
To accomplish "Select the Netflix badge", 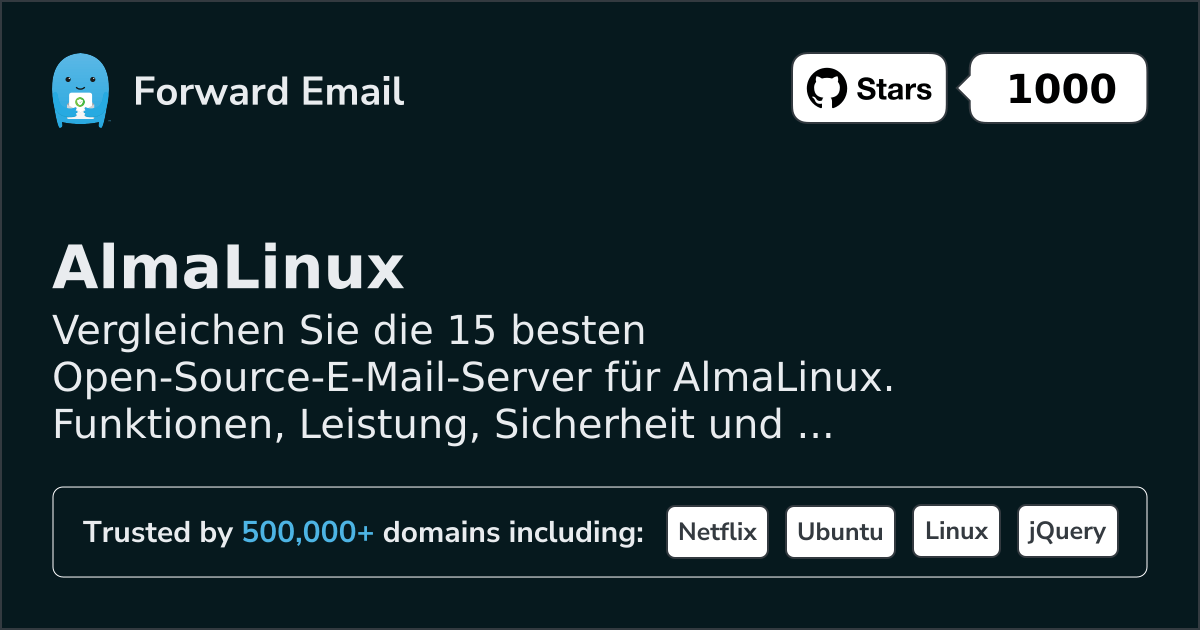I will (x=717, y=532).
